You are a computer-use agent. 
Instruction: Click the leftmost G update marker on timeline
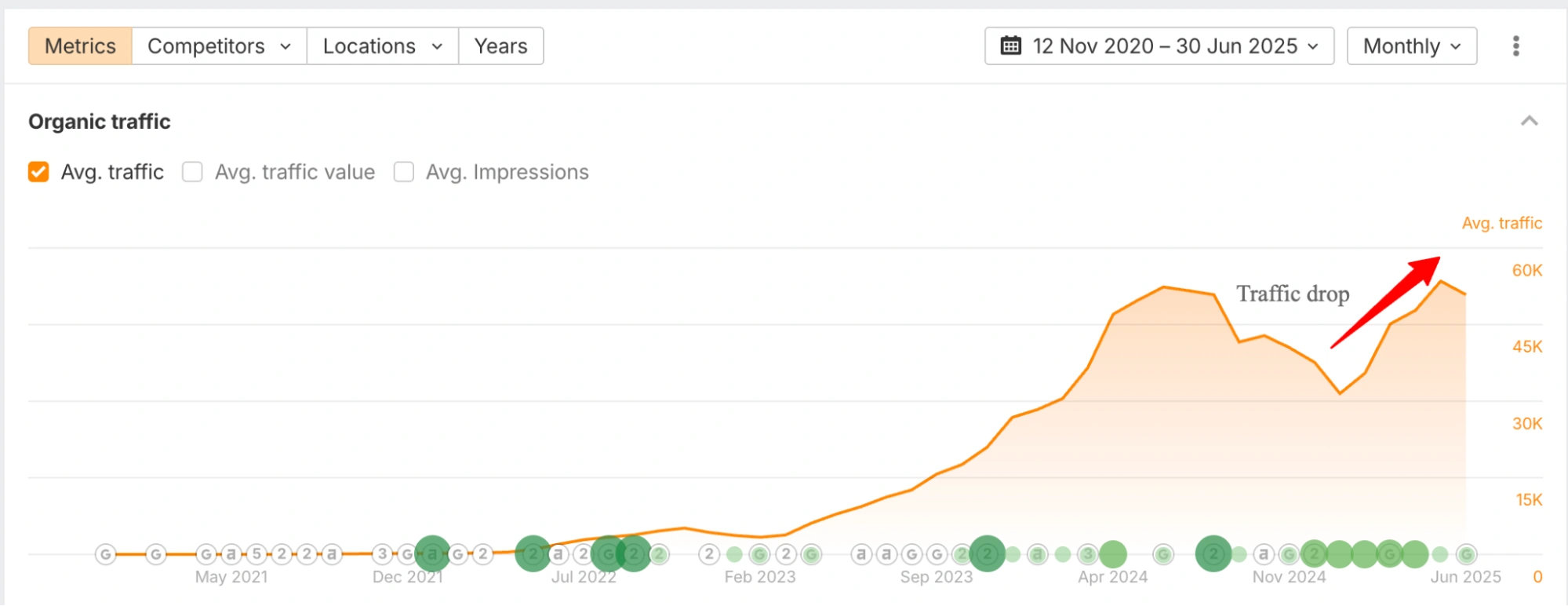[x=105, y=555]
